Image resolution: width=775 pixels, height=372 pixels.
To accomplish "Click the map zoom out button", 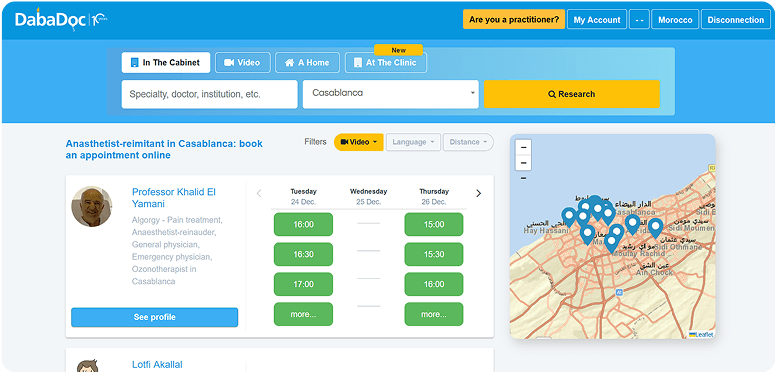I will click(x=523, y=163).
